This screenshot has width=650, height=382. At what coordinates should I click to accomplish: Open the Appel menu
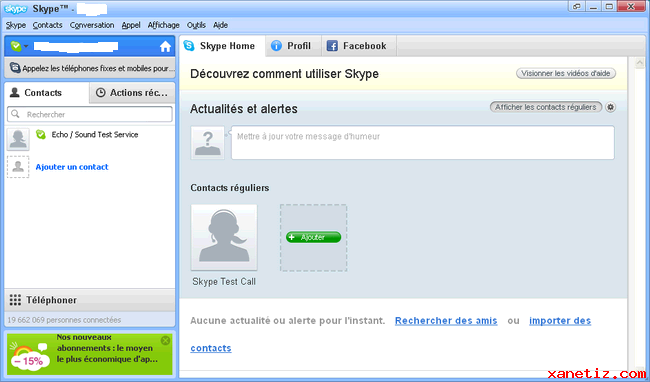(131, 25)
